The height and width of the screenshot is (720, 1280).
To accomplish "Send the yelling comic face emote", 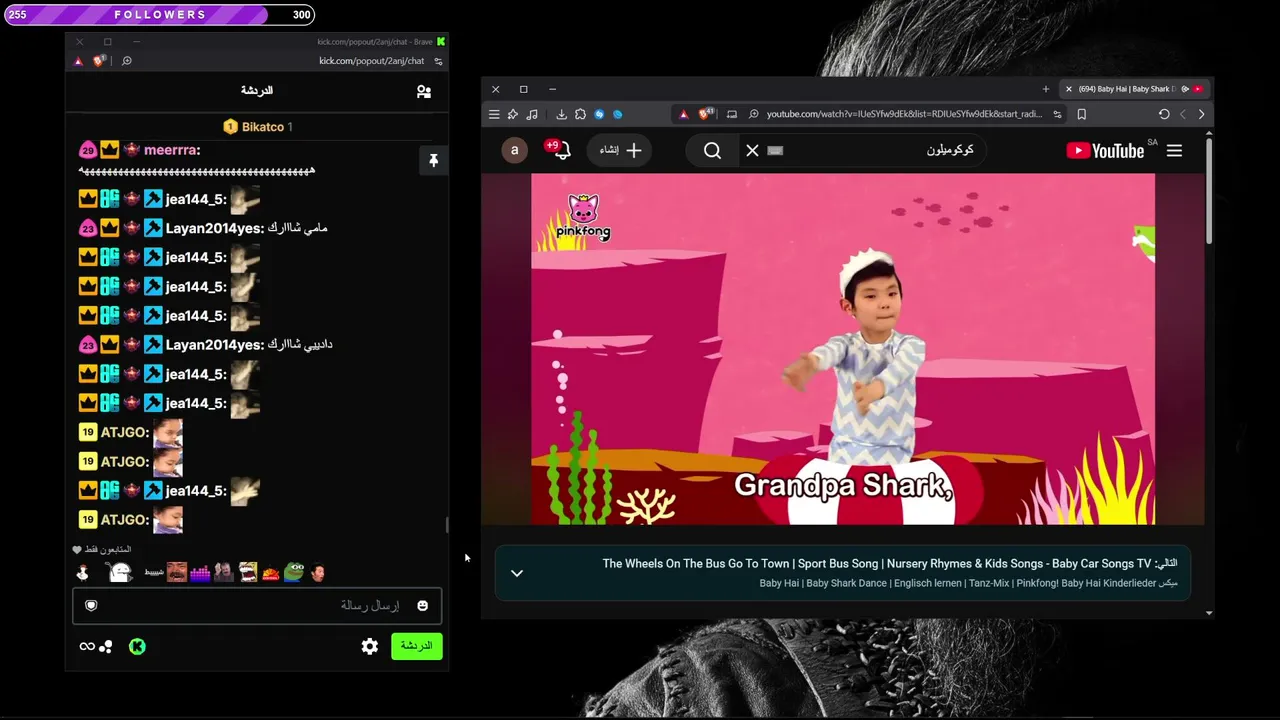I will [x=247, y=572].
